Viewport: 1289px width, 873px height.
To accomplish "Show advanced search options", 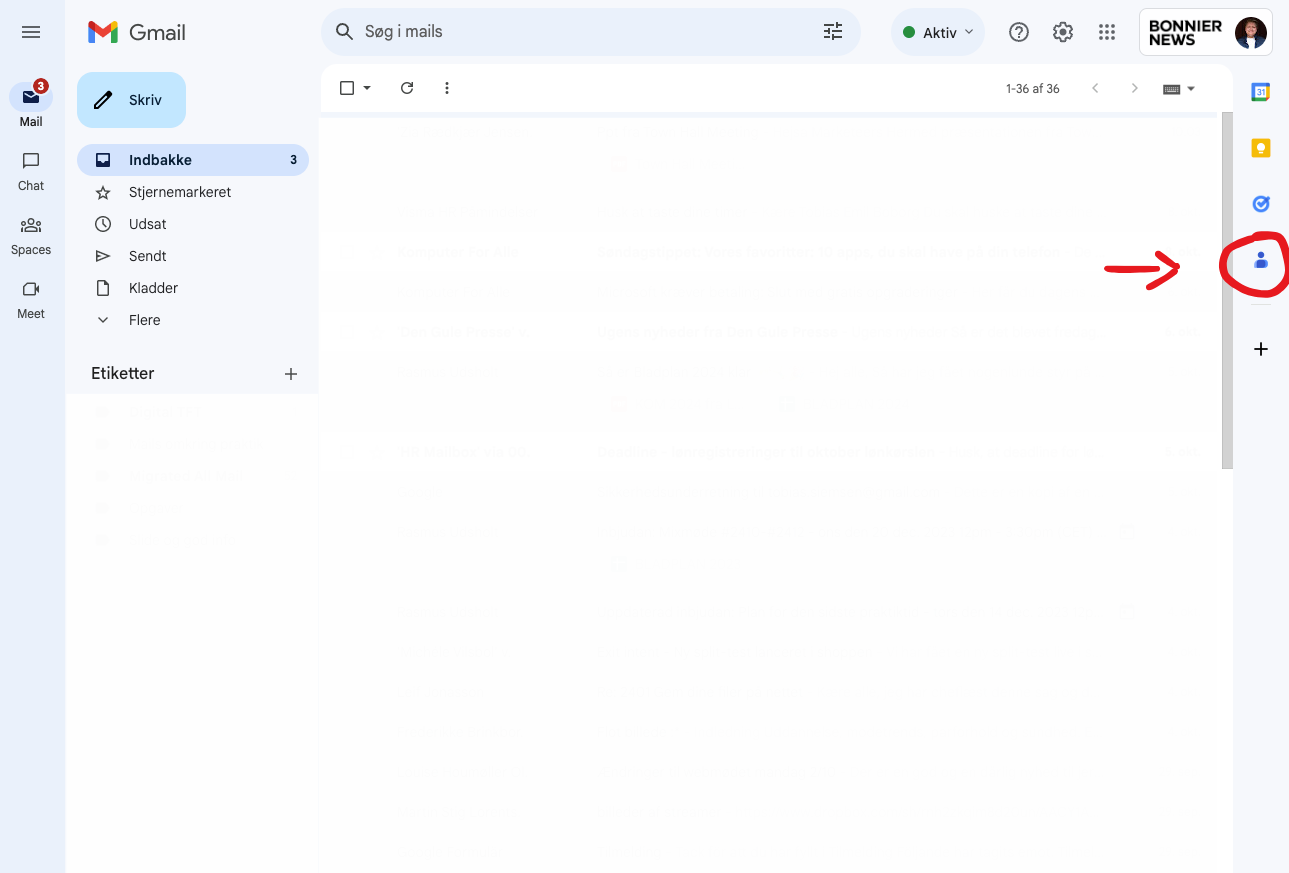I will [x=832, y=31].
